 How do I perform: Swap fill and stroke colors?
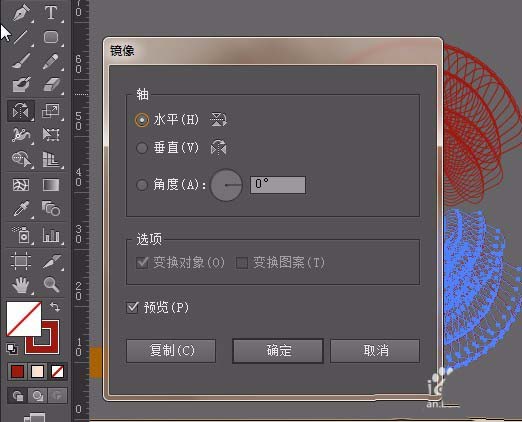55,307
